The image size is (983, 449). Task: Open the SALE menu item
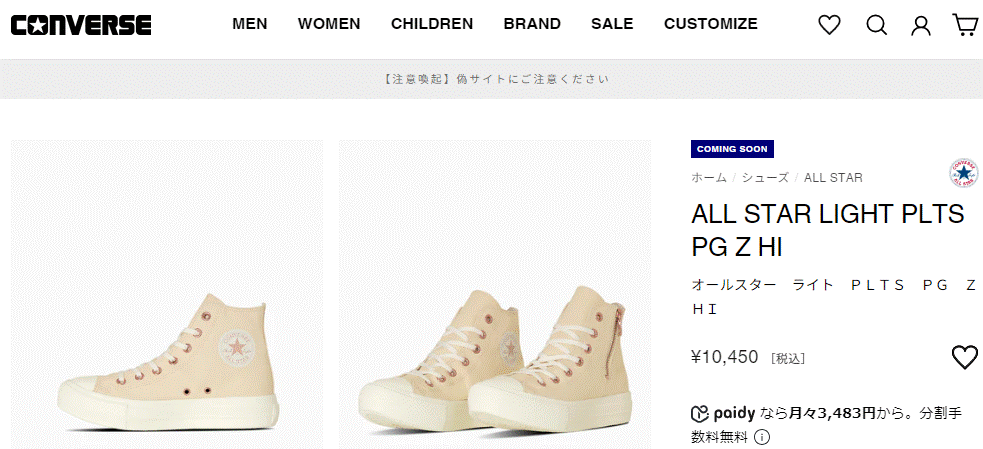[612, 24]
